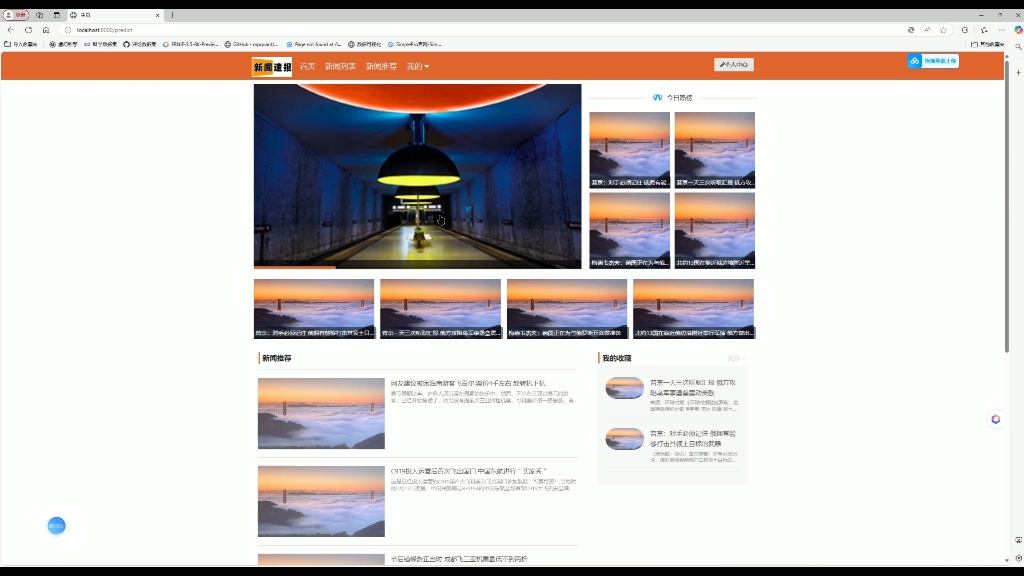Click the translate icon in address bar

tap(911, 30)
